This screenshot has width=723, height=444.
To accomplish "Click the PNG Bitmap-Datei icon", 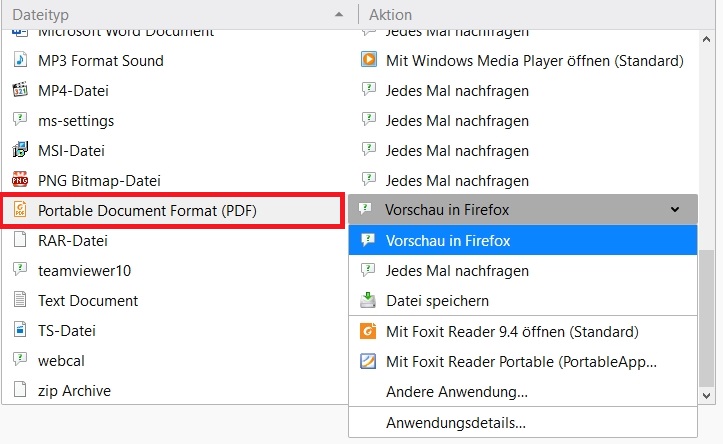I will (x=20, y=180).
